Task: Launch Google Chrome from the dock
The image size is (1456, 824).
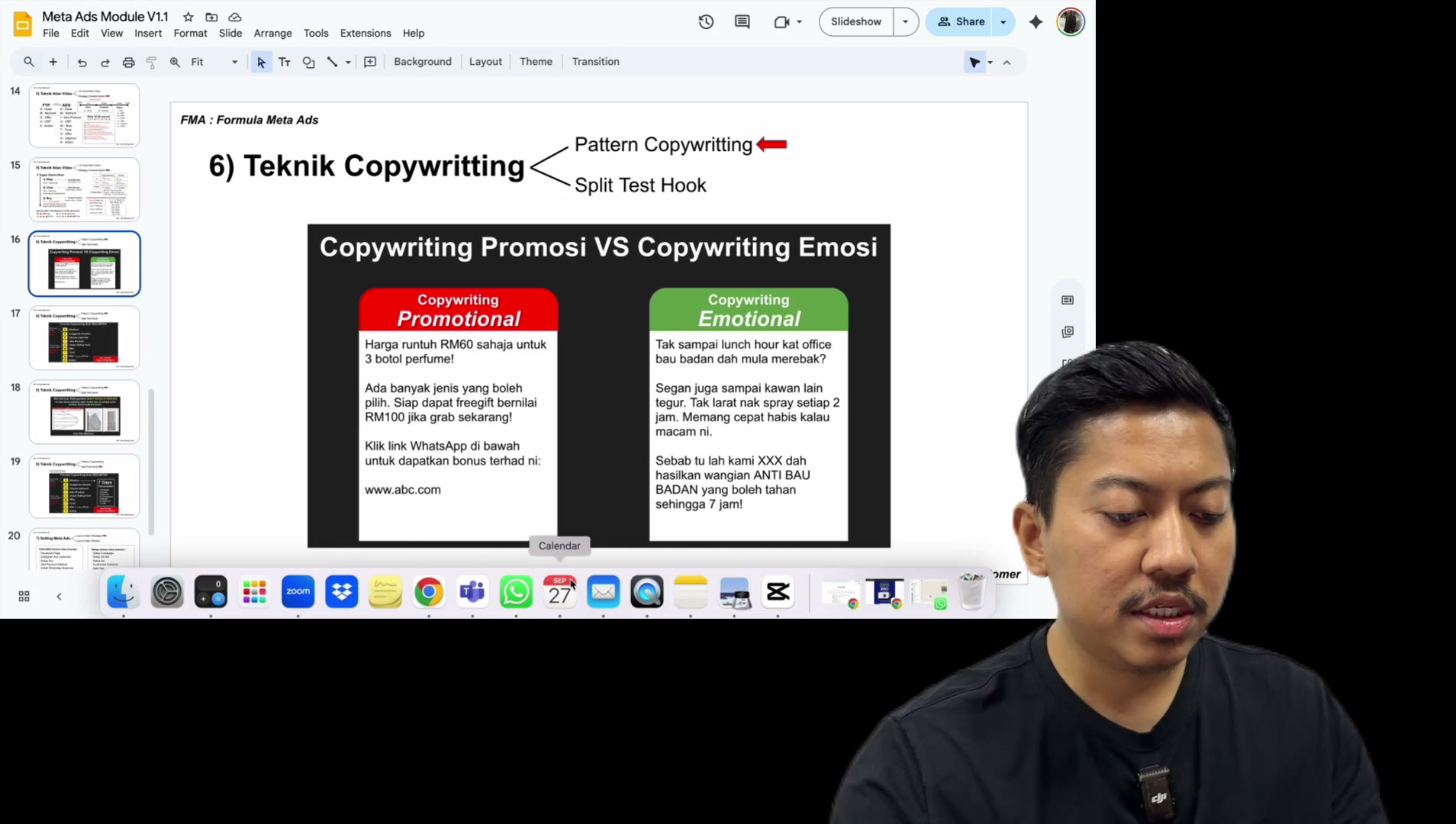Action: [x=429, y=592]
